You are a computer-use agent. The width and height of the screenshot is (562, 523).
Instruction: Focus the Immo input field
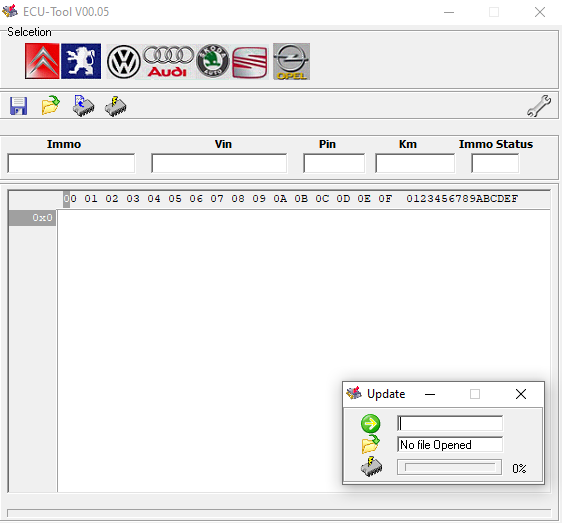tap(71, 163)
